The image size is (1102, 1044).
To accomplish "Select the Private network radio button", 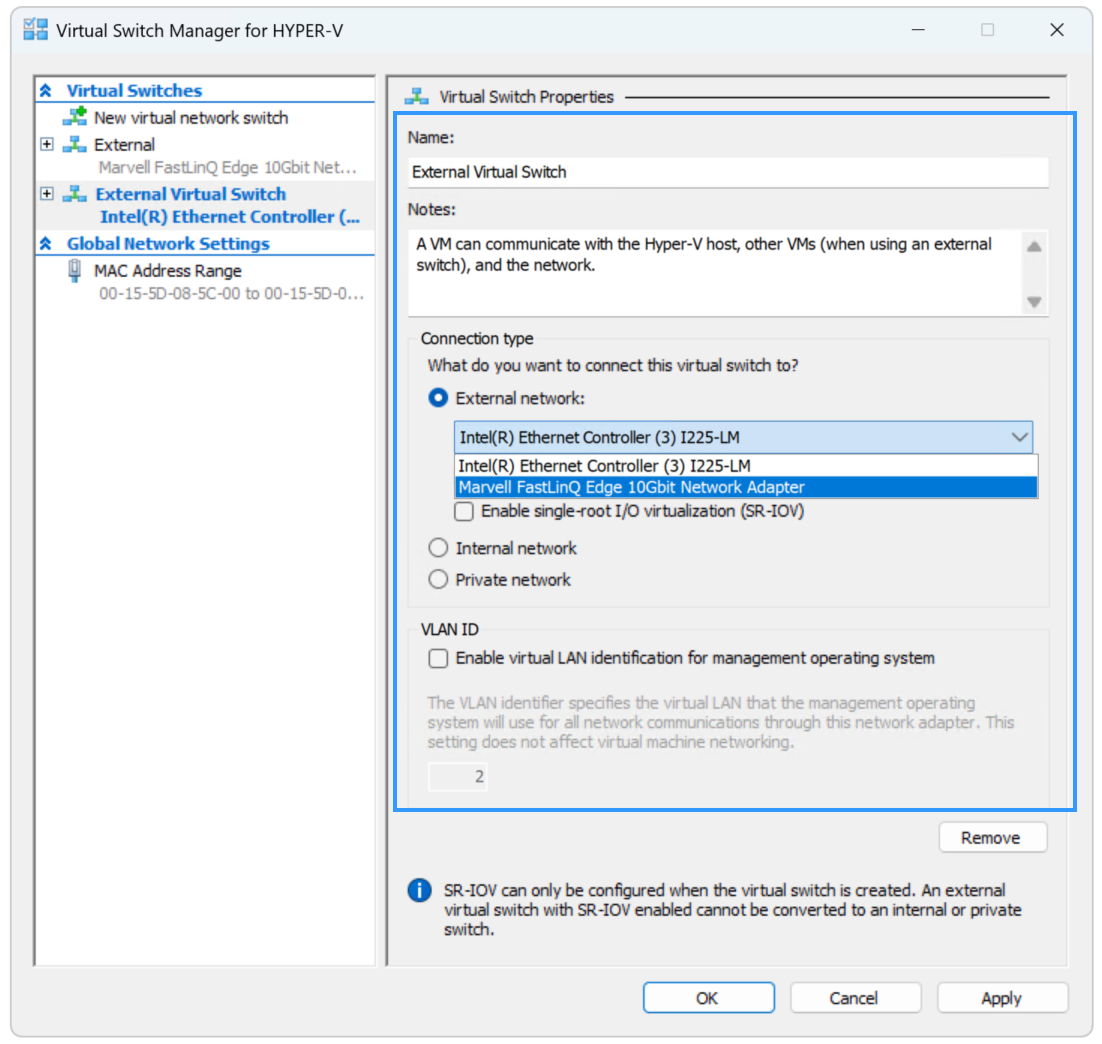I will (438, 580).
